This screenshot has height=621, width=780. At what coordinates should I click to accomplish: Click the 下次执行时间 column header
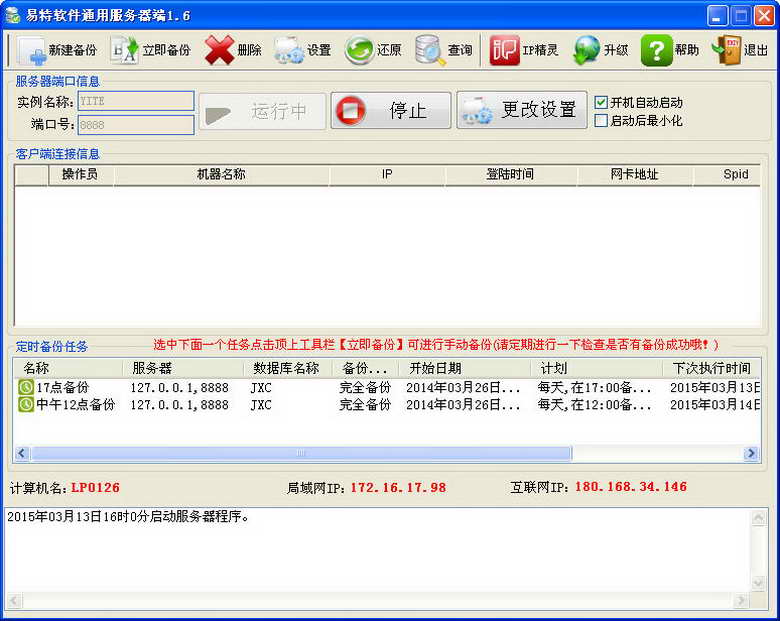coord(711,368)
